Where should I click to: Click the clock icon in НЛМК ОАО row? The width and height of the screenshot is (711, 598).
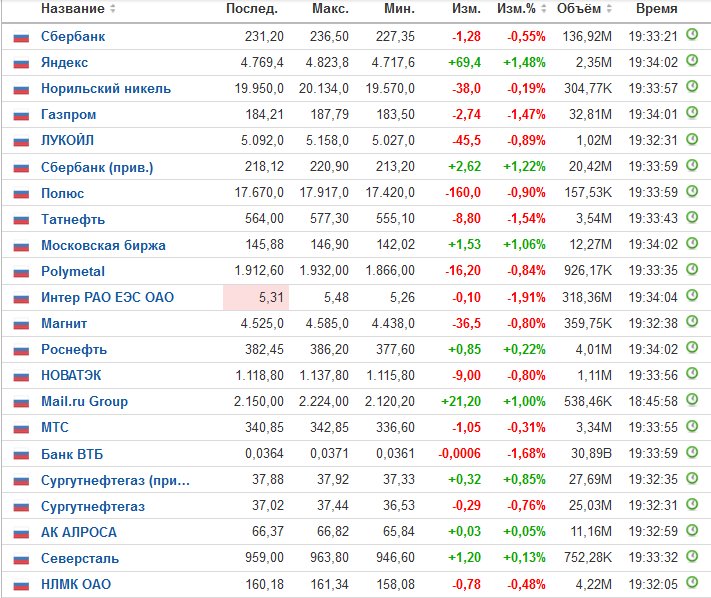[692, 582]
